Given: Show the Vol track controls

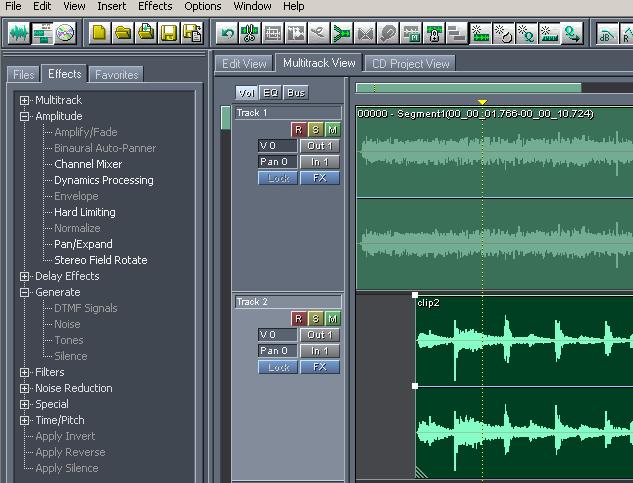Looking at the screenshot, I should [247, 93].
